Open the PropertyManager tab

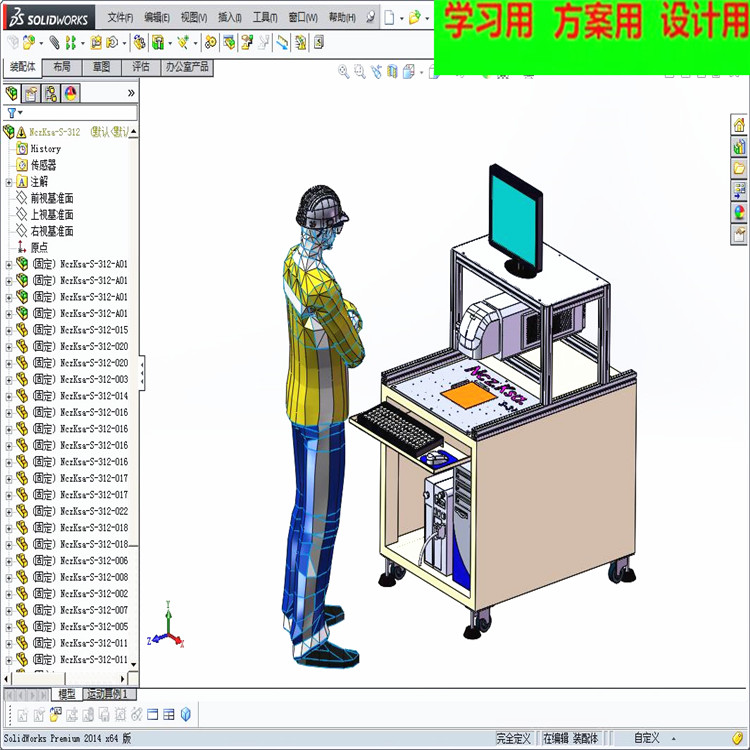(x=31, y=93)
